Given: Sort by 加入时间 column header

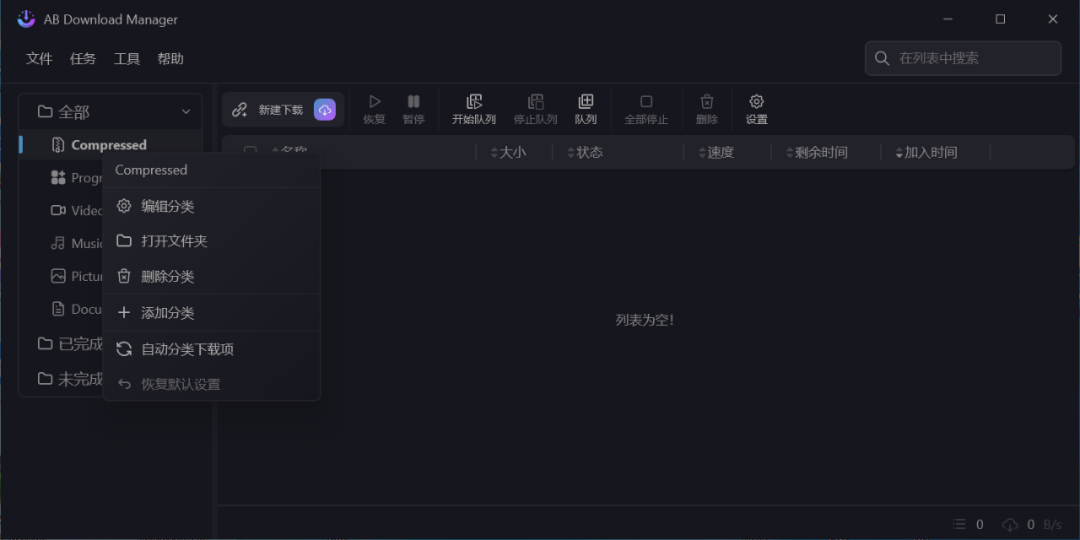Looking at the screenshot, I should point(926,152).
